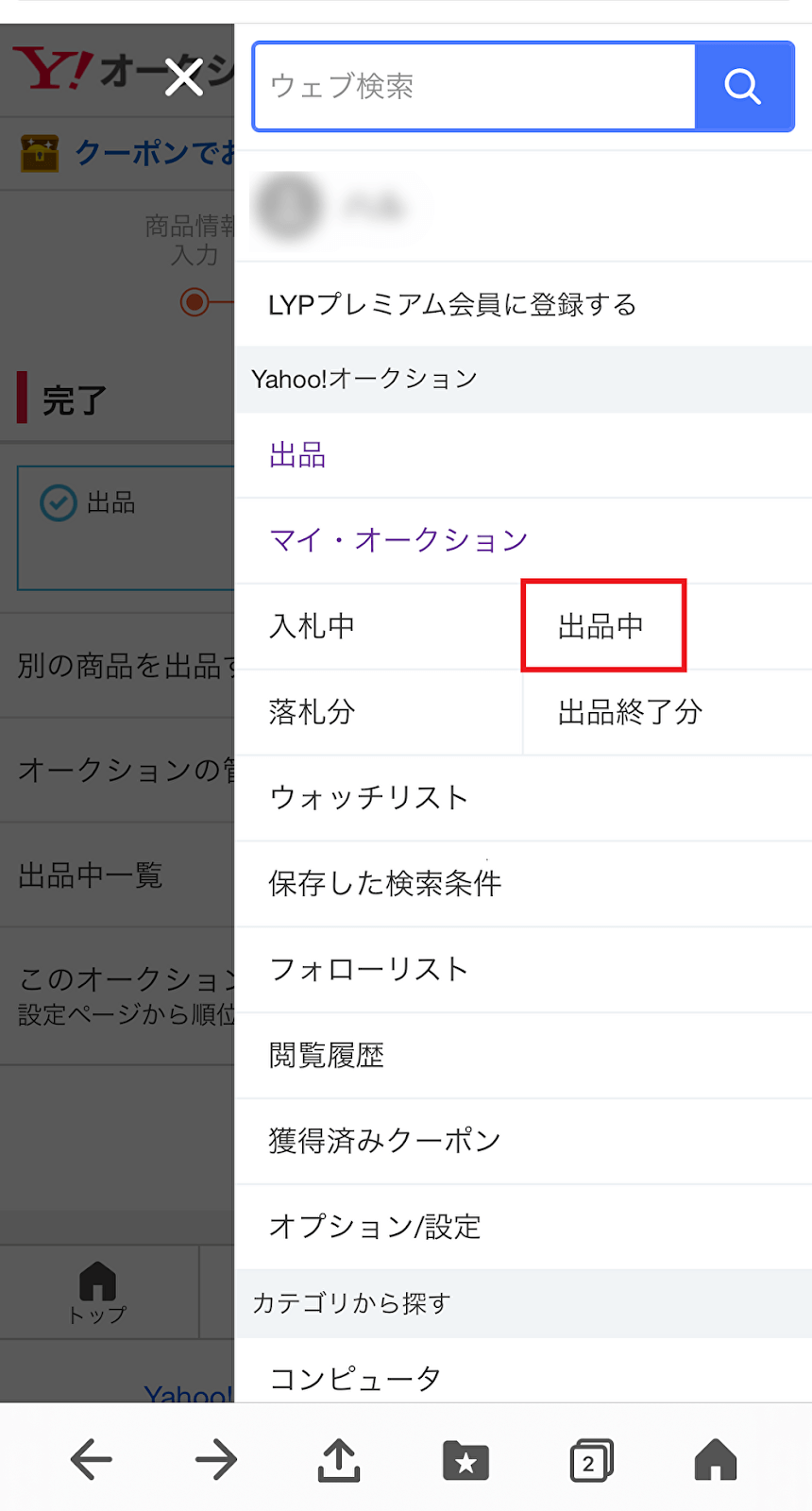This screenshot has height=1511, width=812.
Task: Open the browser bookmarks star folder
Action: [x=465, y=1460]
